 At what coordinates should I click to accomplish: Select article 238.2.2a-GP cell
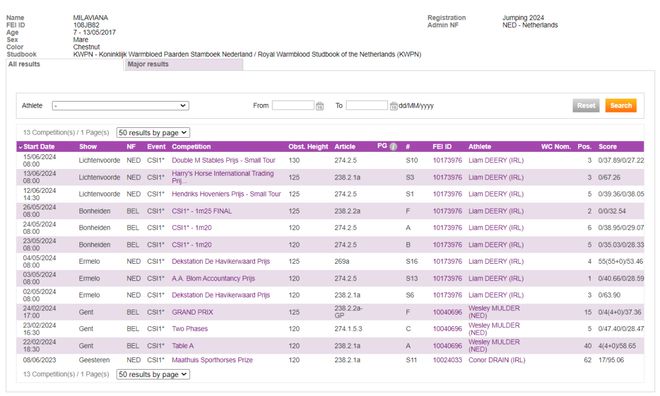(348, 312)
